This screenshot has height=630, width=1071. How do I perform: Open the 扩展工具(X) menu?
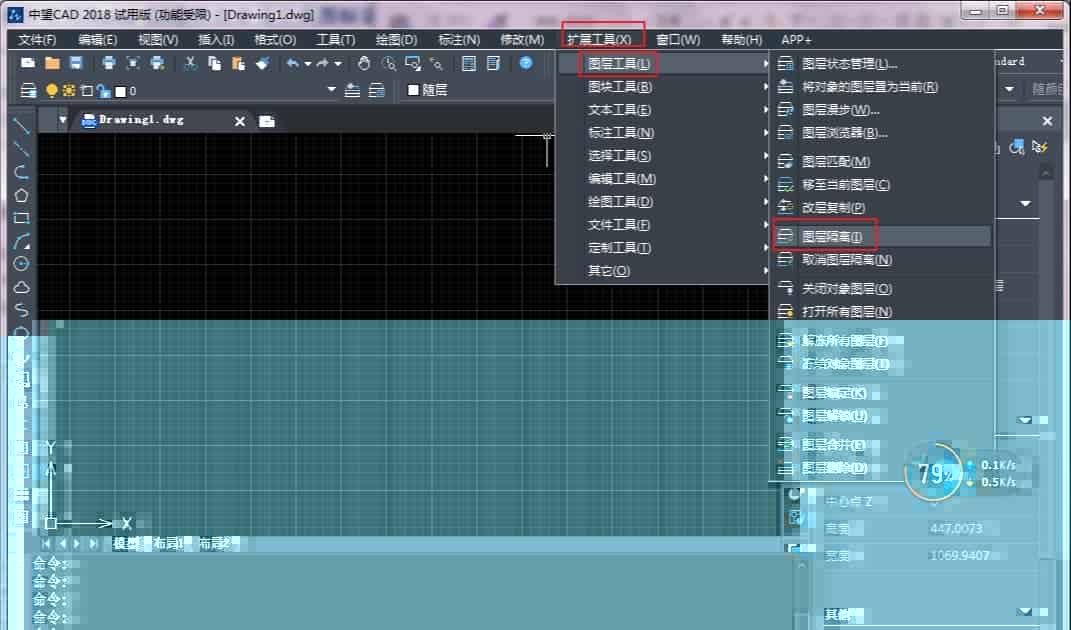coord(599,40)
